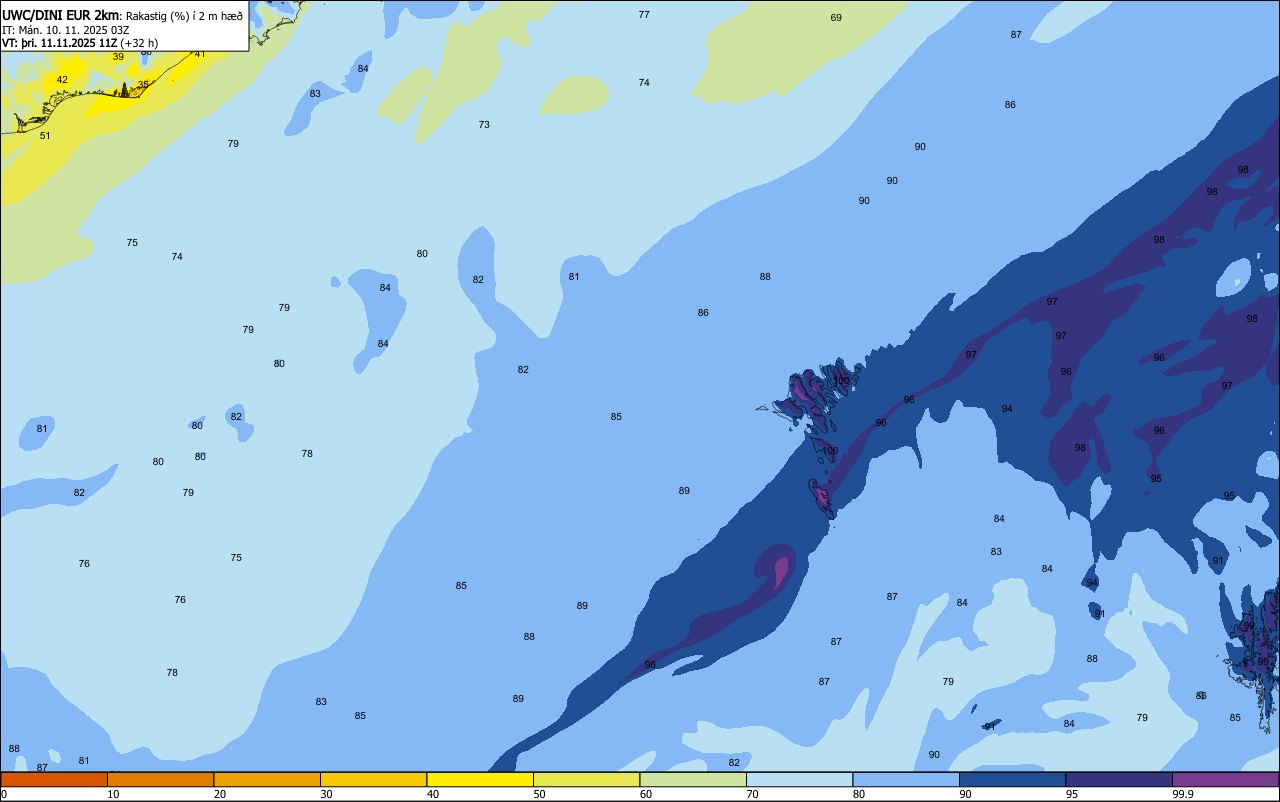Screen dimensions: 1280x802
Task: Click the humidity value 69 on the map
Action: (836, 18)
